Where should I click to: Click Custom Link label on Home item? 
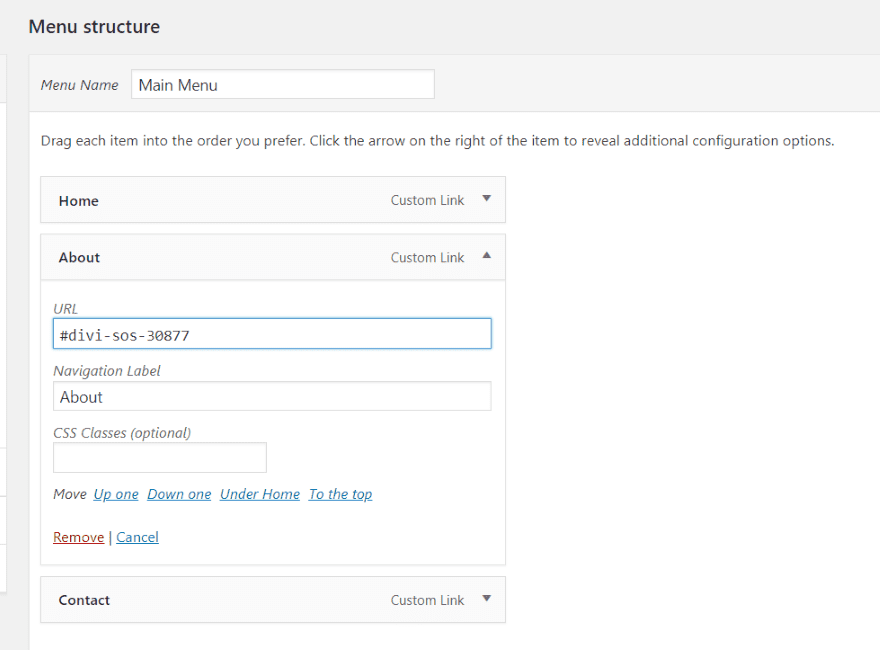coord(428,200)
